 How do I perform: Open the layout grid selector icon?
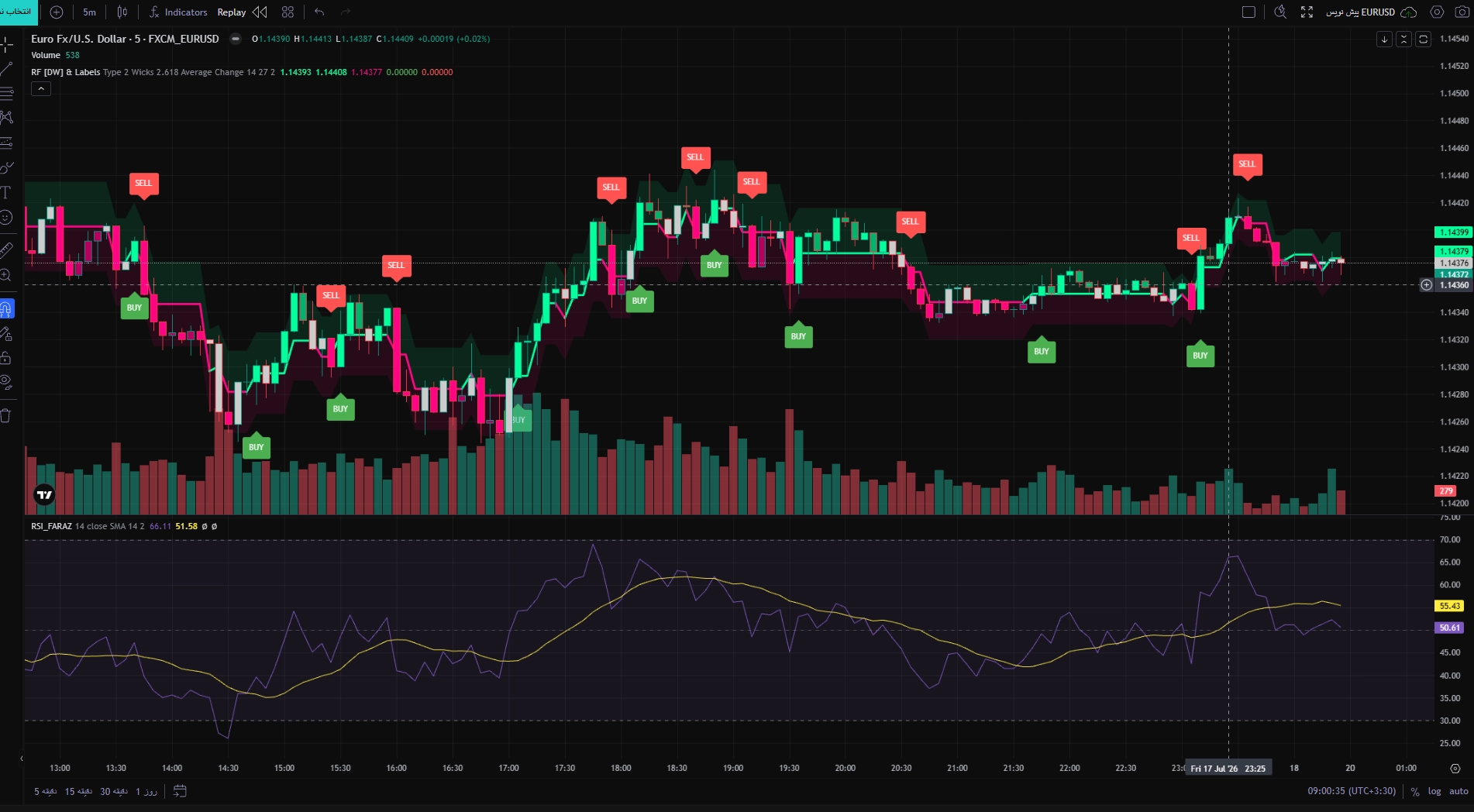(x=288, y=12)
